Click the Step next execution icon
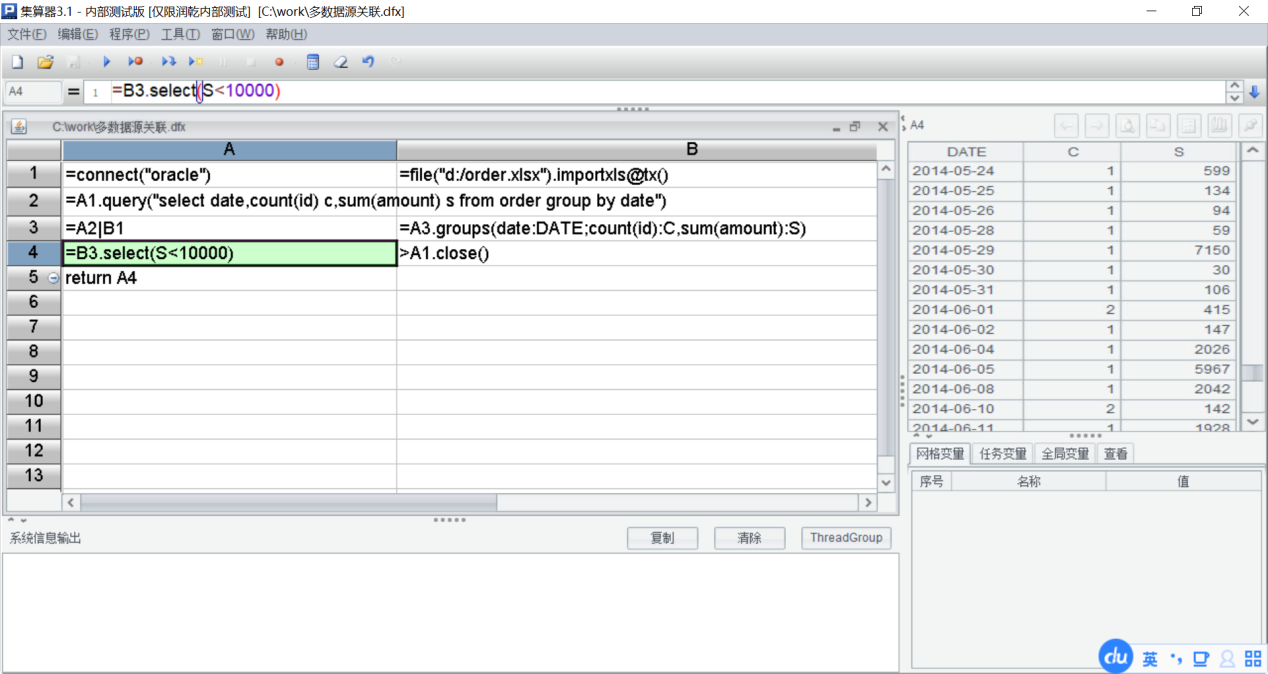 [x=168, y=62]
